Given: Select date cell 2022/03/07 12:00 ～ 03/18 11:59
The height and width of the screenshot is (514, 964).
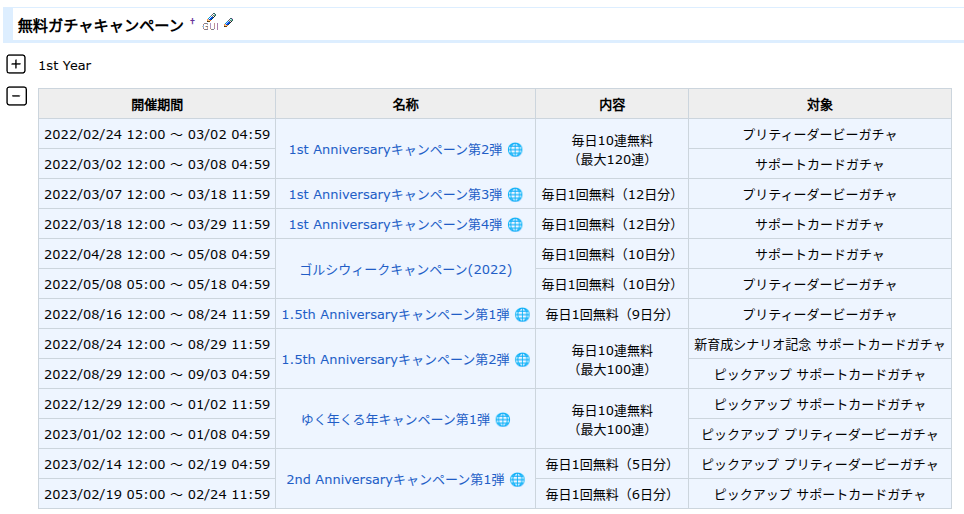Looking at the screenshot, I should click(x=157, y=194).
